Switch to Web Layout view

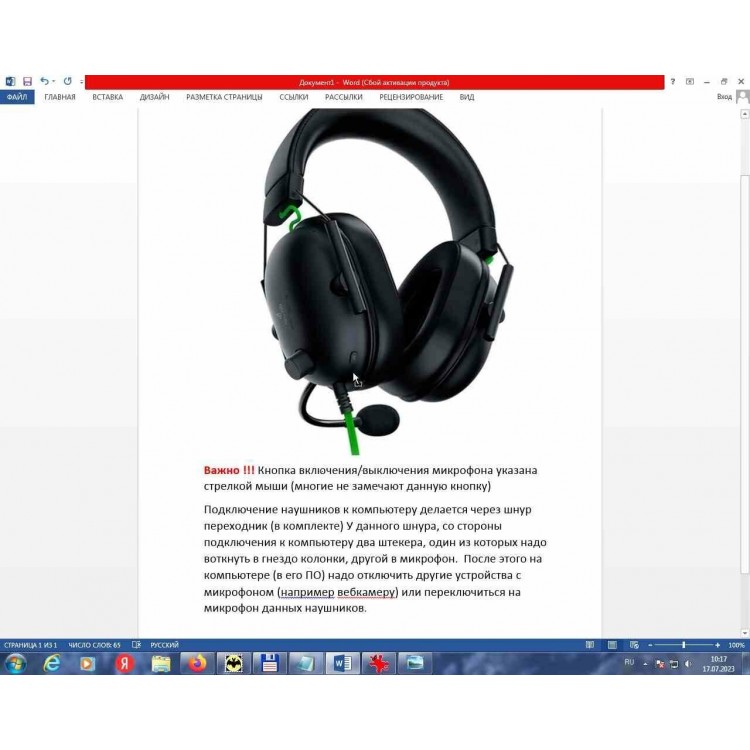pos(634,645)
